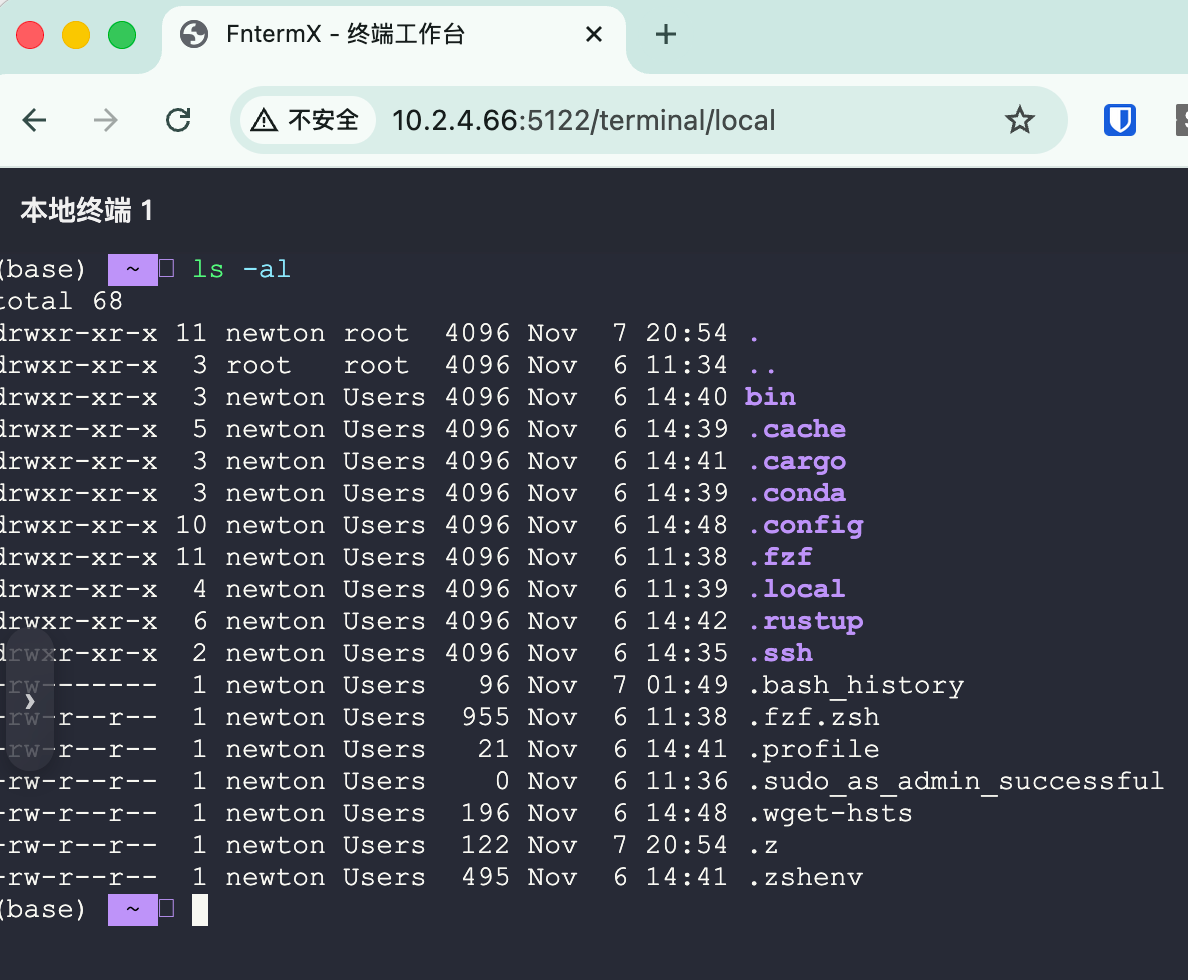The image size is (1188, 980).
Task: Select the .cargo directory name
Action: click(x=798, y=461)
